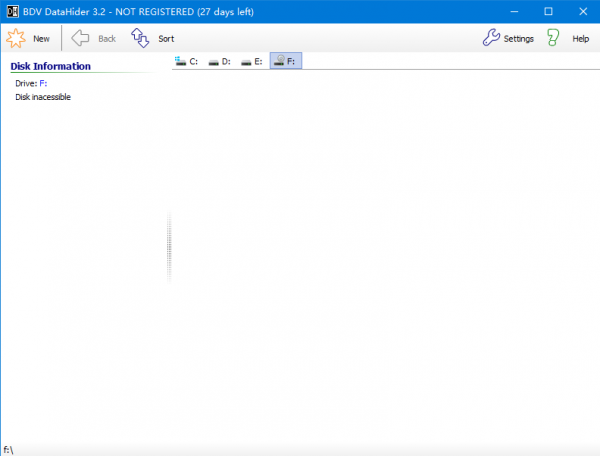
Task: Click the New star icon
Action: click(16, 38)
